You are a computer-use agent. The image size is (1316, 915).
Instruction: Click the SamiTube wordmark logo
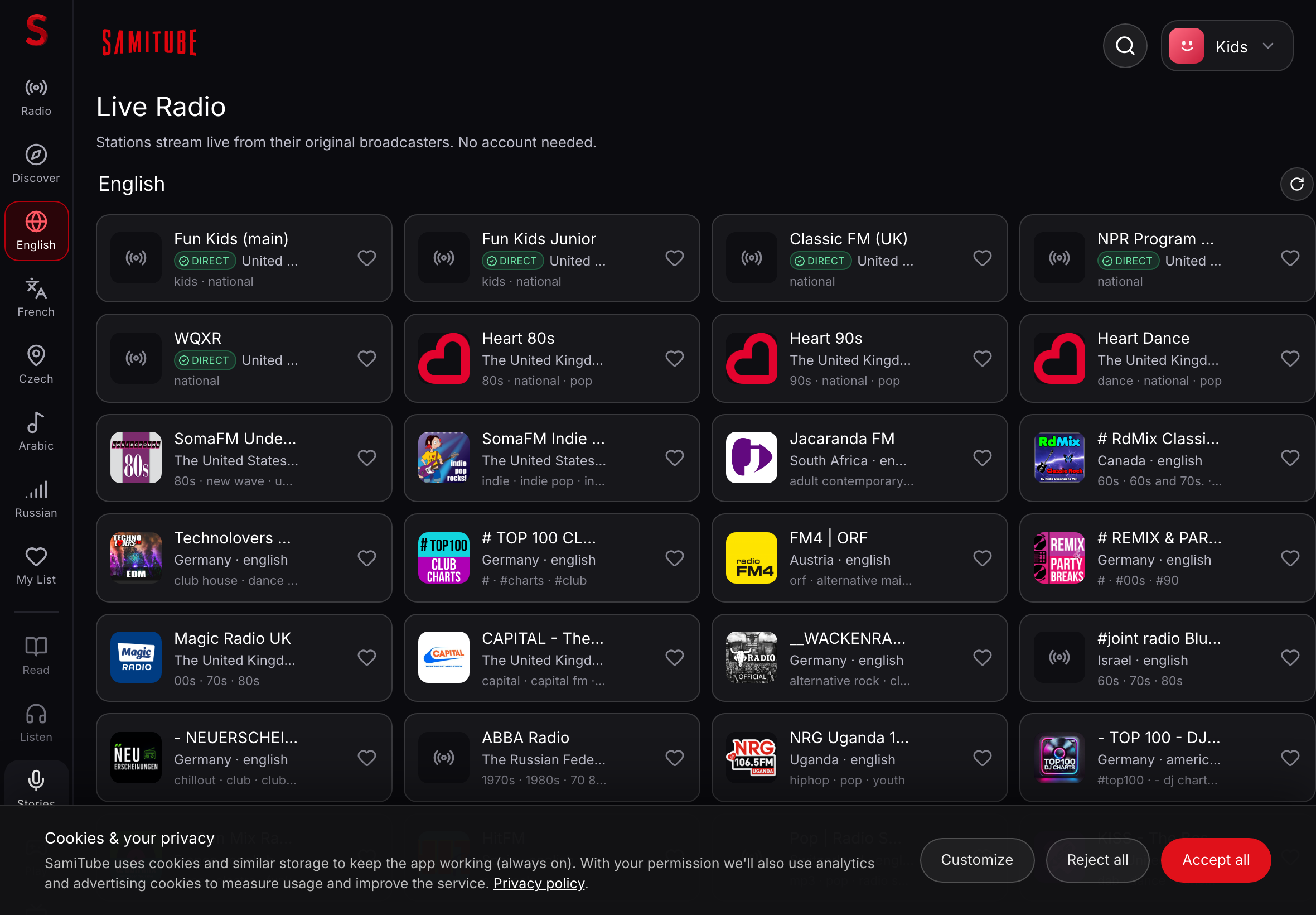[149, 42]
